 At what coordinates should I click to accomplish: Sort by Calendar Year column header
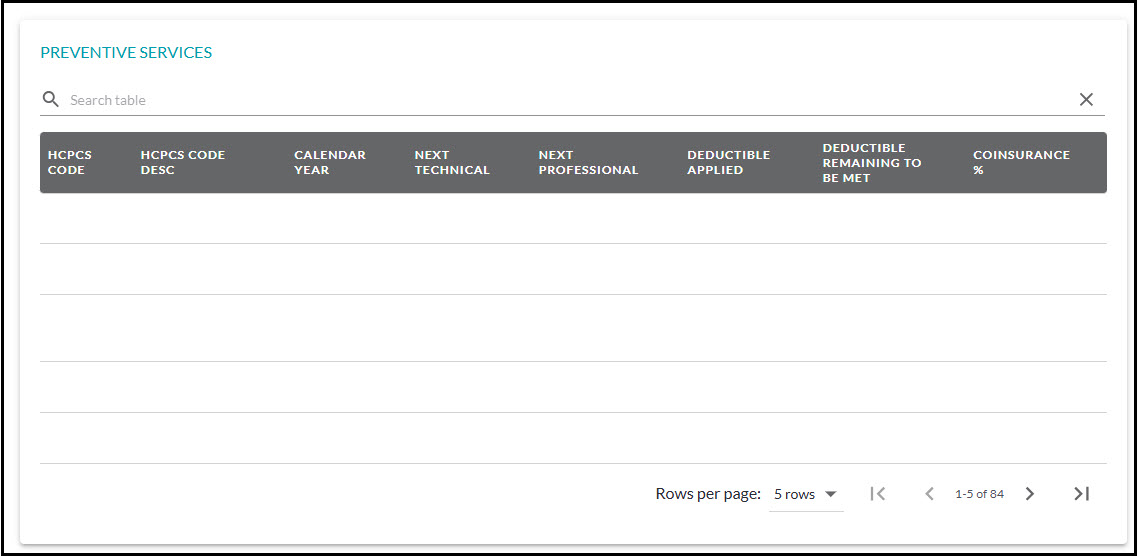click(330, 163)
